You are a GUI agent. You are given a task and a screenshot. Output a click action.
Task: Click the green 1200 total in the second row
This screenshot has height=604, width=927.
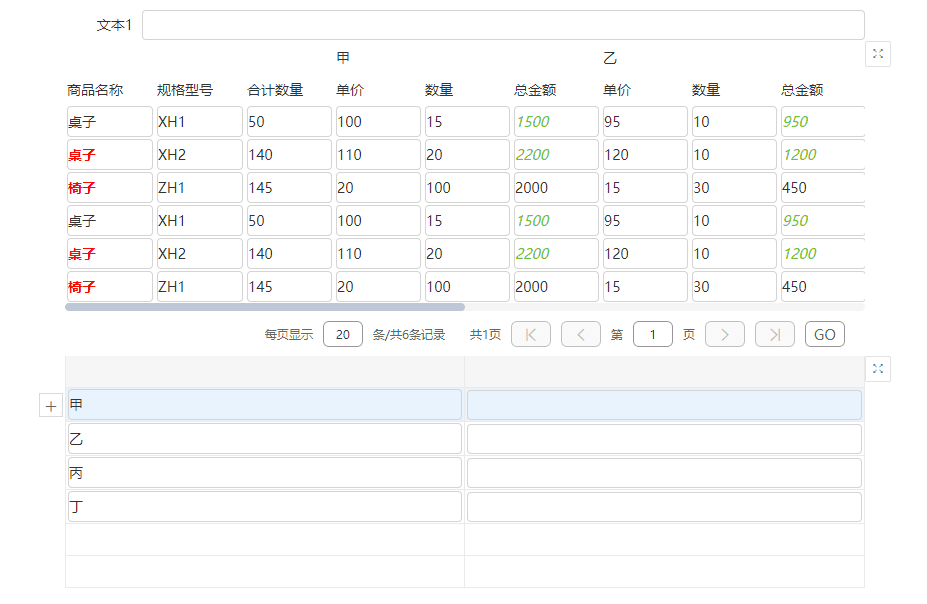click(x=823, y=155)
